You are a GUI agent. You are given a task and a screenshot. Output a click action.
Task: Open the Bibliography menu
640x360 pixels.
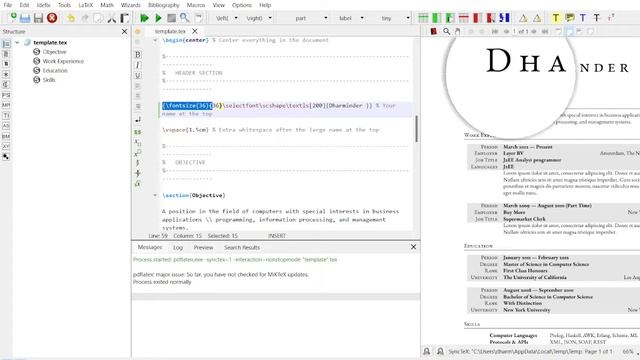coord(164,5)
